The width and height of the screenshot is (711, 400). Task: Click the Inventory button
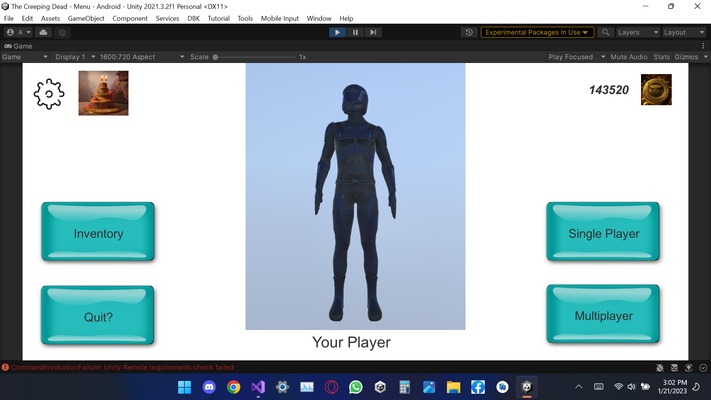point(98,232)
